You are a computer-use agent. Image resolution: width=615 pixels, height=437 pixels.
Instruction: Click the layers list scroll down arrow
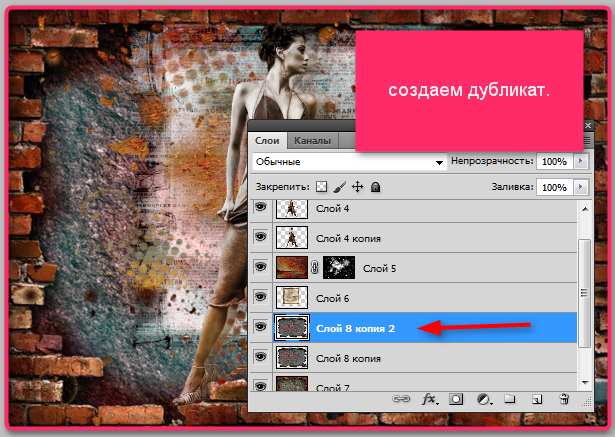click(585, 382)
